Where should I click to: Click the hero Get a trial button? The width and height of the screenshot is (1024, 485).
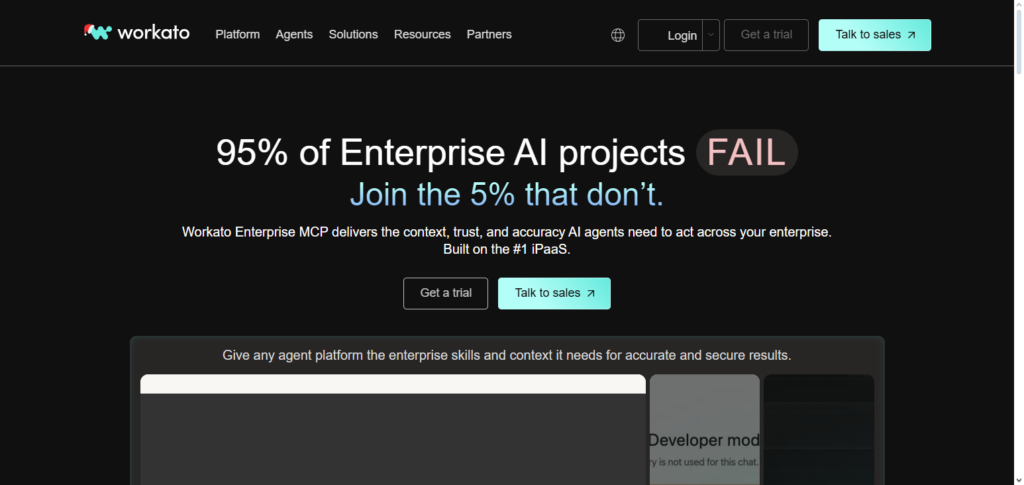pyautogui.click(x=445, y=294)
